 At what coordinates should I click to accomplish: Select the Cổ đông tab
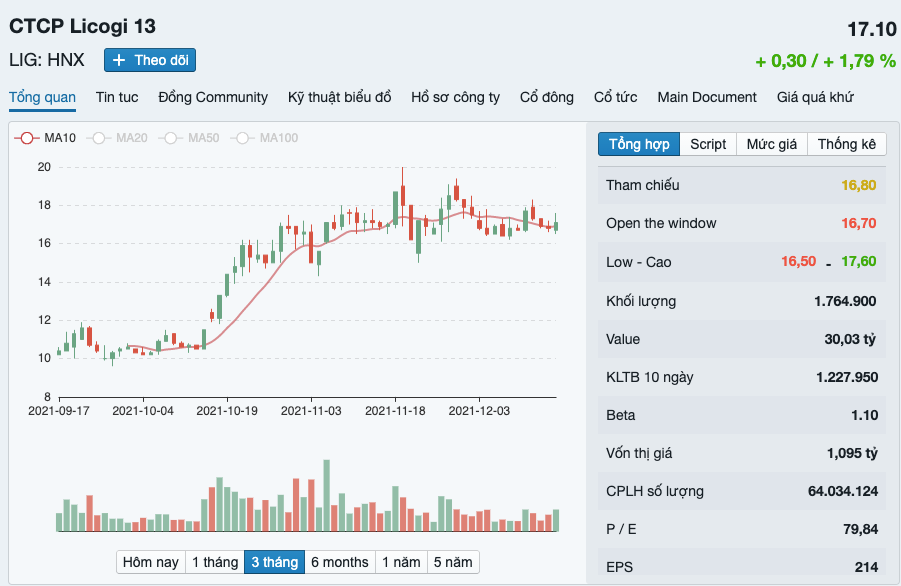point(547,97)
